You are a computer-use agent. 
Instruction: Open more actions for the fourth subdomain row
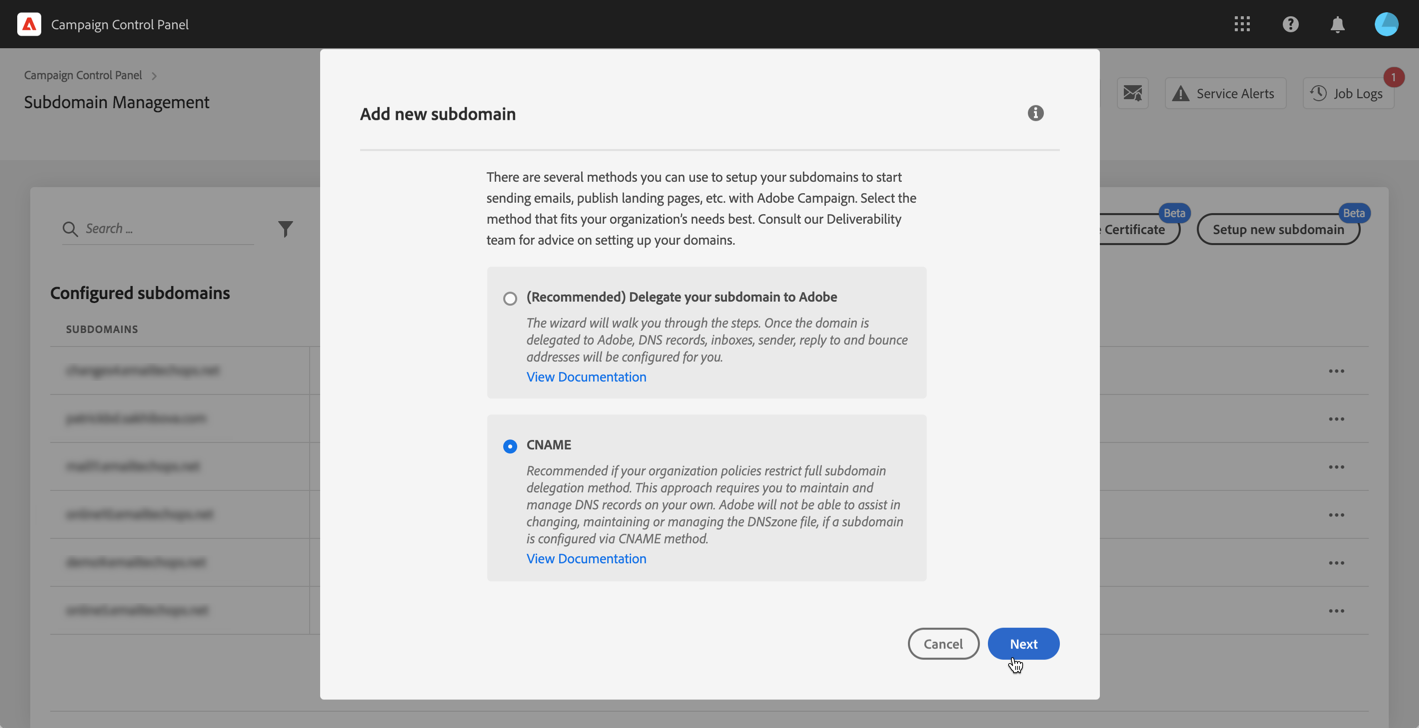(1337, 515)
